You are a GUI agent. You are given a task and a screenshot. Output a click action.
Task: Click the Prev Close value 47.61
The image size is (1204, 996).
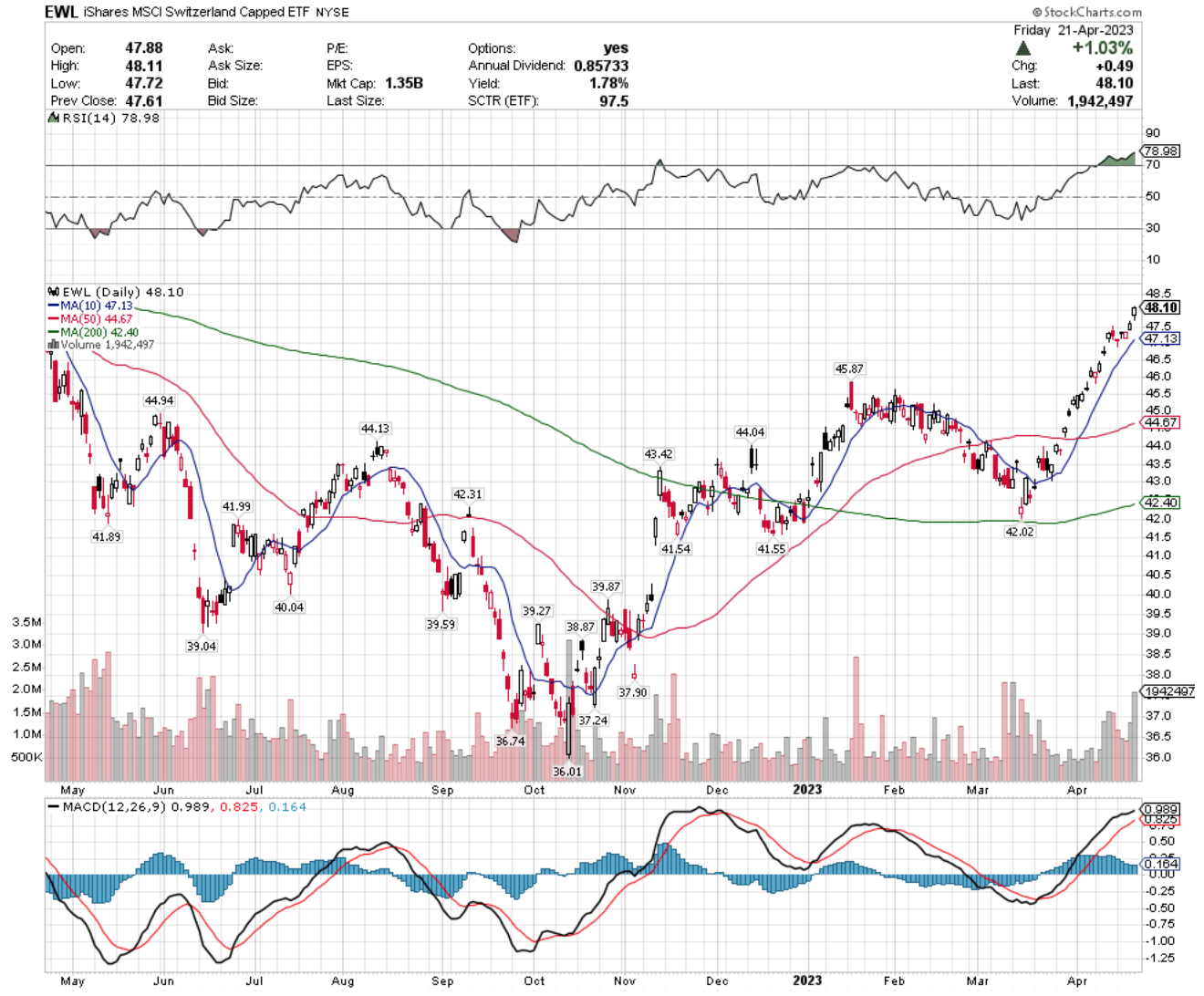(x=144, y=100)
